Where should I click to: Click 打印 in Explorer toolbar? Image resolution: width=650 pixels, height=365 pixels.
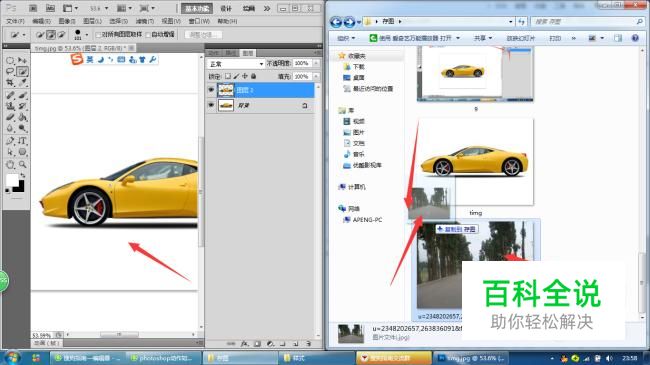(555, 38)
